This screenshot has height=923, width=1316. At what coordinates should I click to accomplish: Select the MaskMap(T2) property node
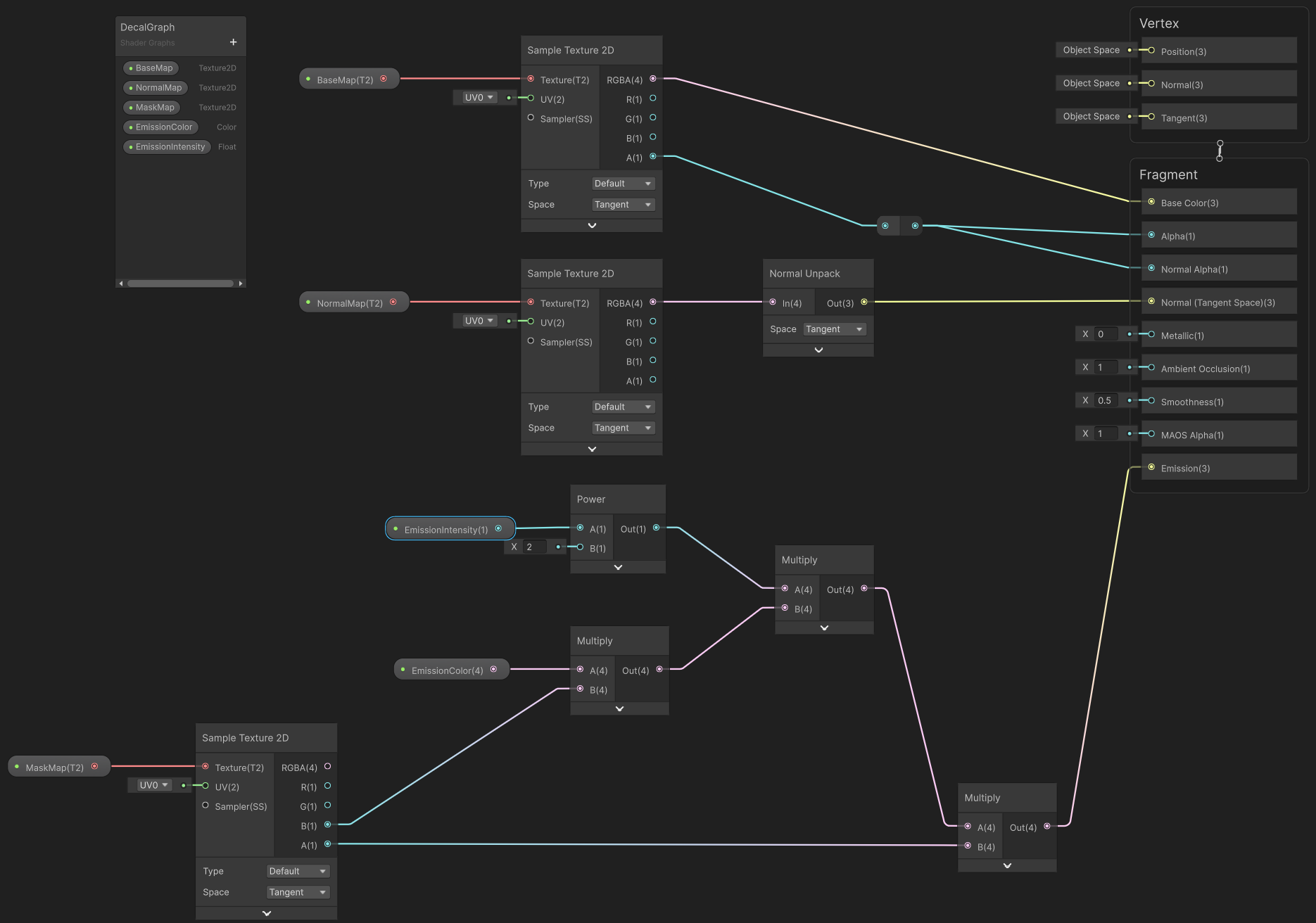click(x=59, y=767)
